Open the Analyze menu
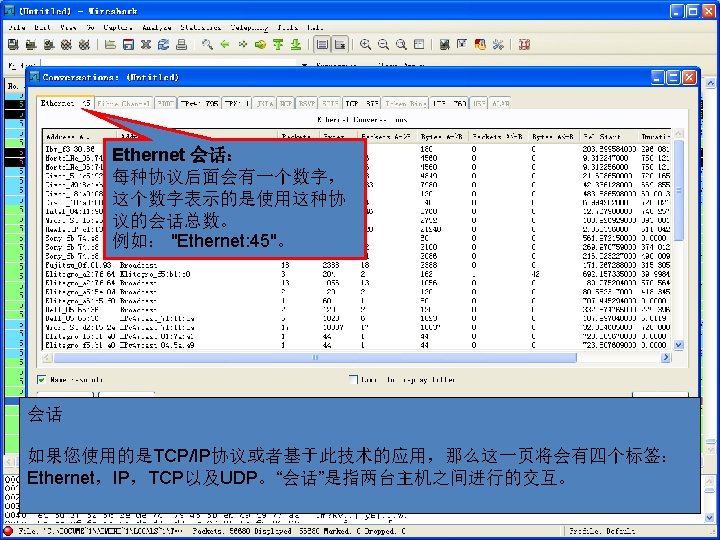720x540 pixels. click(157, 28)
